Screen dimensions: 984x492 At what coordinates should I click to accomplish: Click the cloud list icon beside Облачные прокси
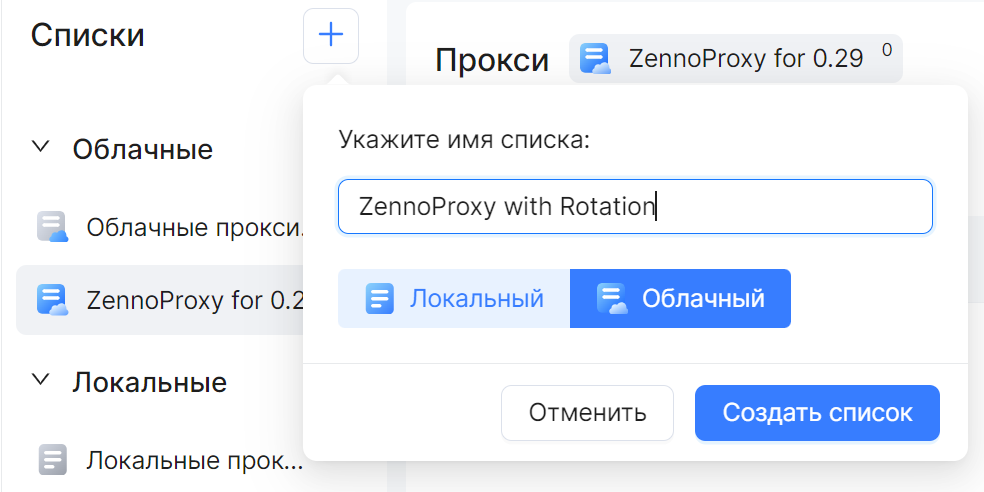tap(53, 227)
